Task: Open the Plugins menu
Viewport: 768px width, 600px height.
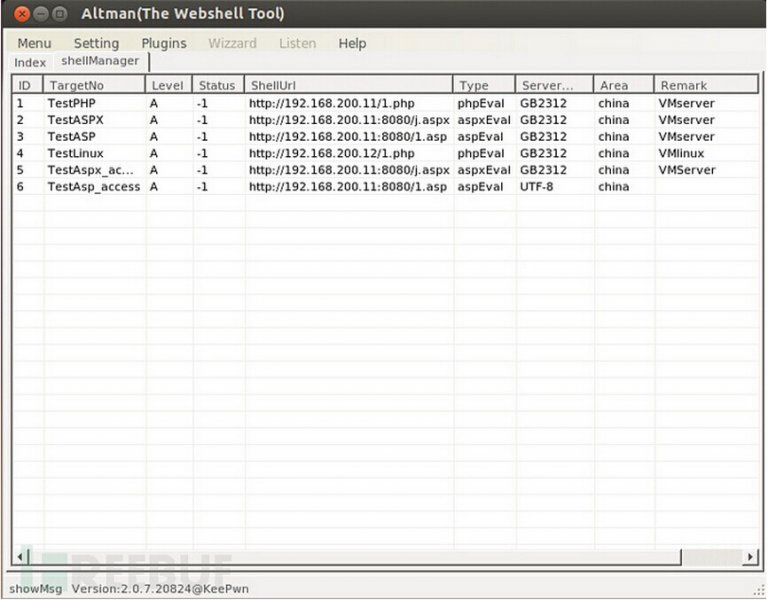Action: coord(164,44)
